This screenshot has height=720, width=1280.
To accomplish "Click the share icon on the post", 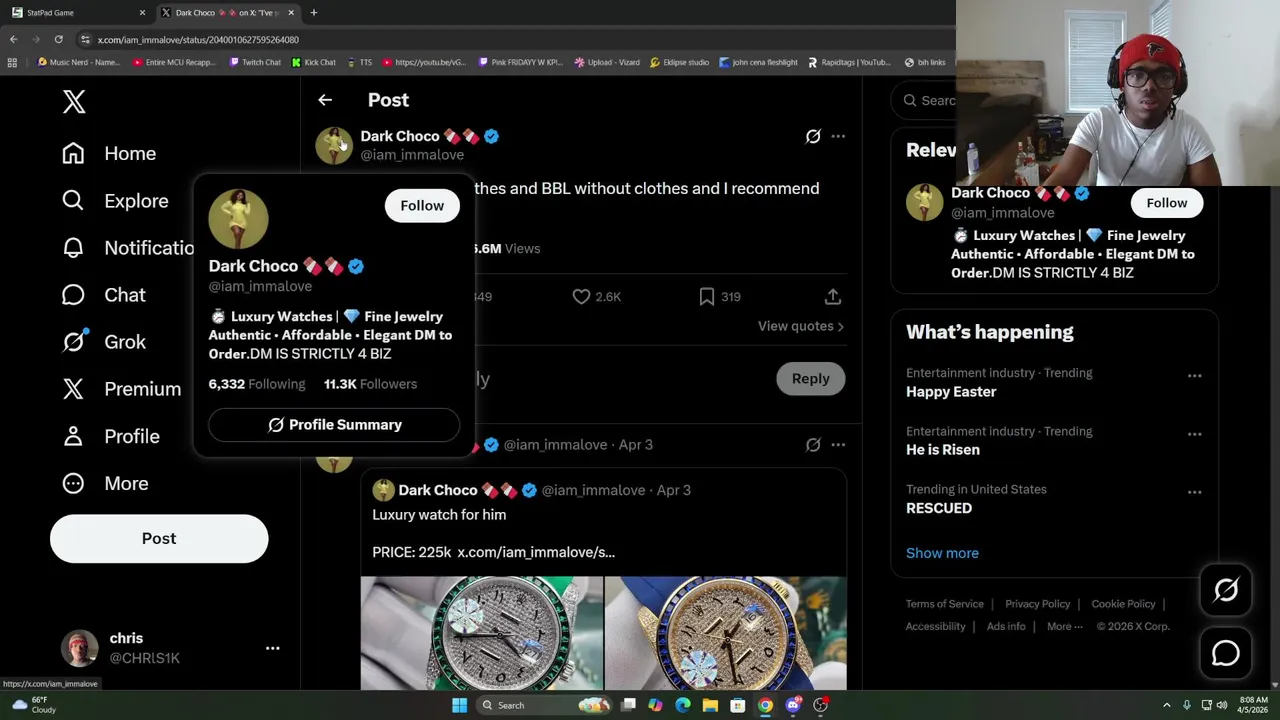I will point(833,296).
